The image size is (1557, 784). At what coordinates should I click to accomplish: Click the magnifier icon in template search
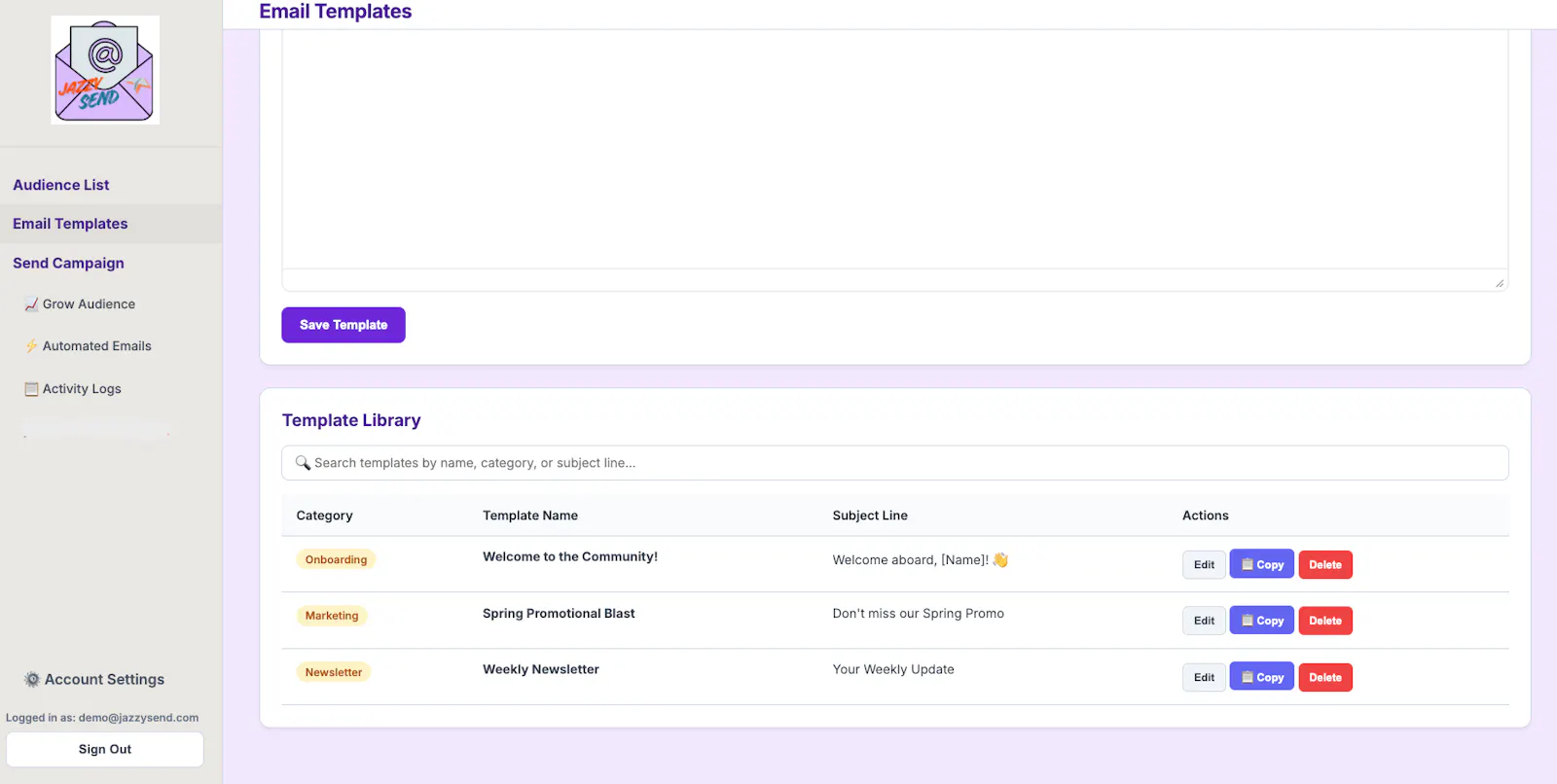click(x=303, y=463)
